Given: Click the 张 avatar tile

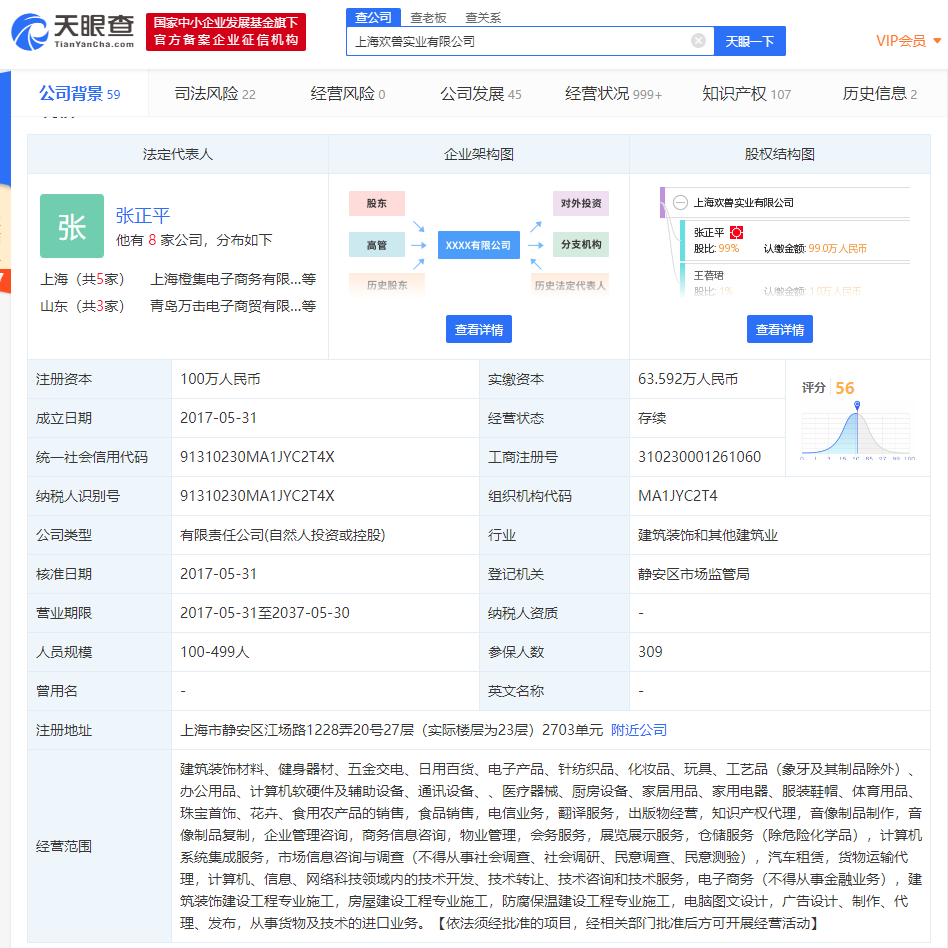Looking at the screenshot, I should (72, 226).
